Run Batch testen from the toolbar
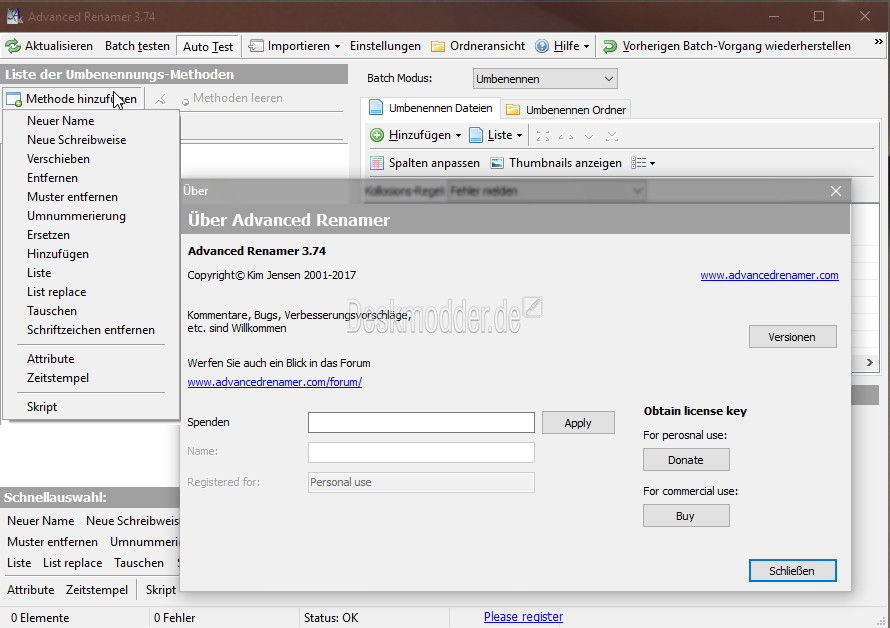The image size is (890, 628). [x=137, y=46]
